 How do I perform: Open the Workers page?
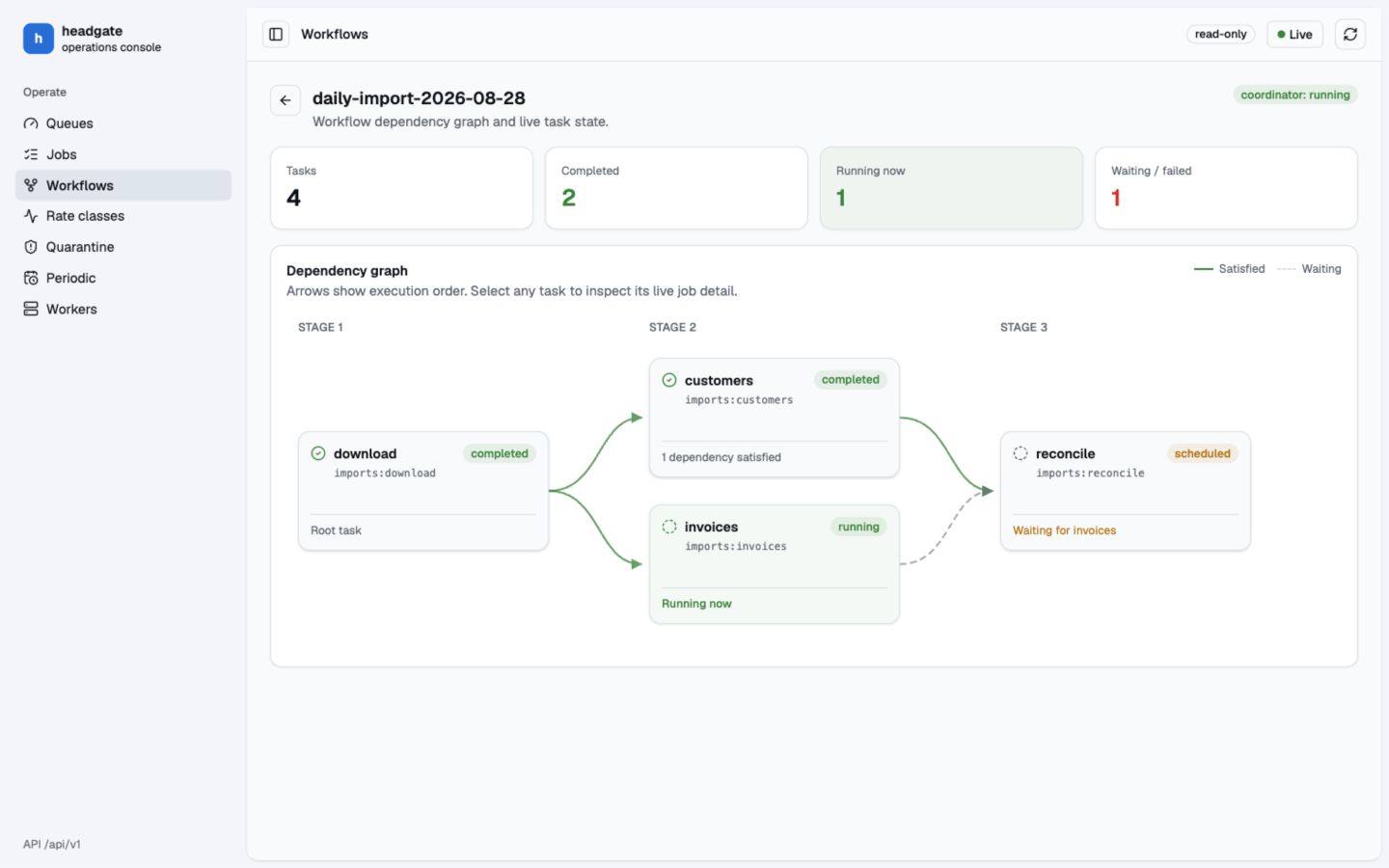(x=123, y=309)
